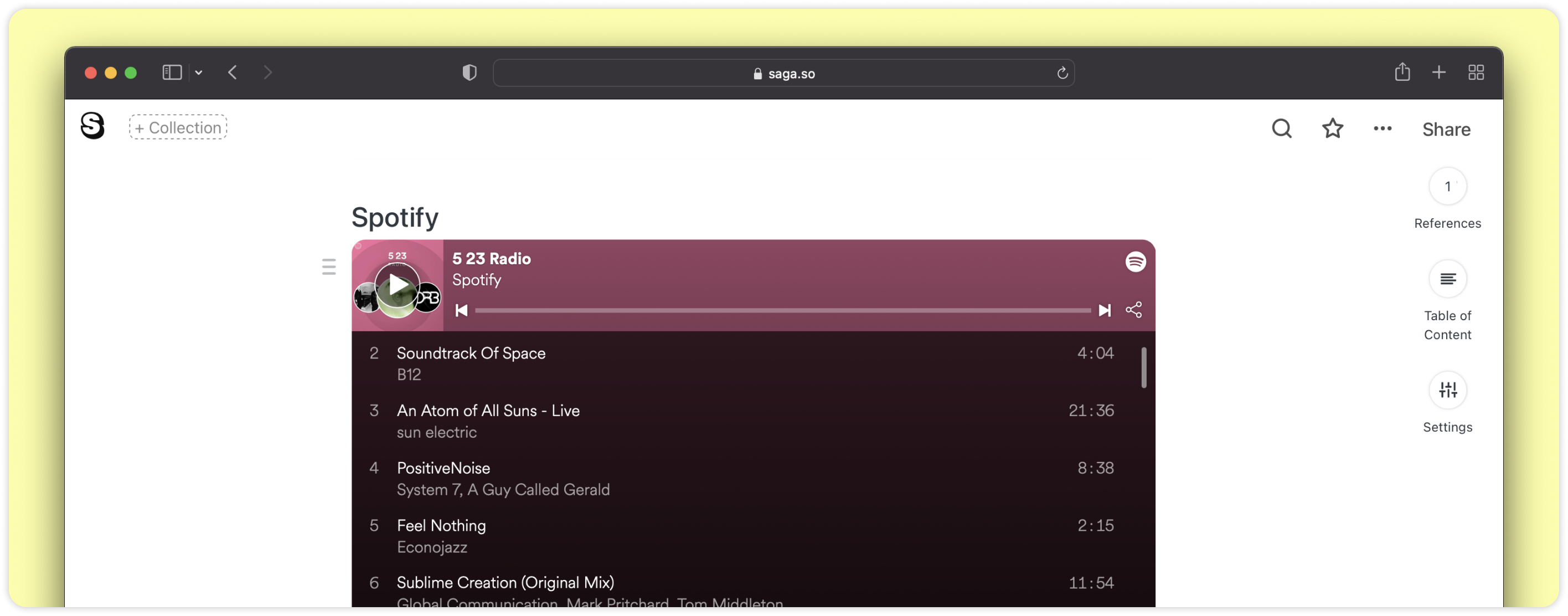
Task: Click the Spotify embed share icon
Action: [x=1133, y=310]
